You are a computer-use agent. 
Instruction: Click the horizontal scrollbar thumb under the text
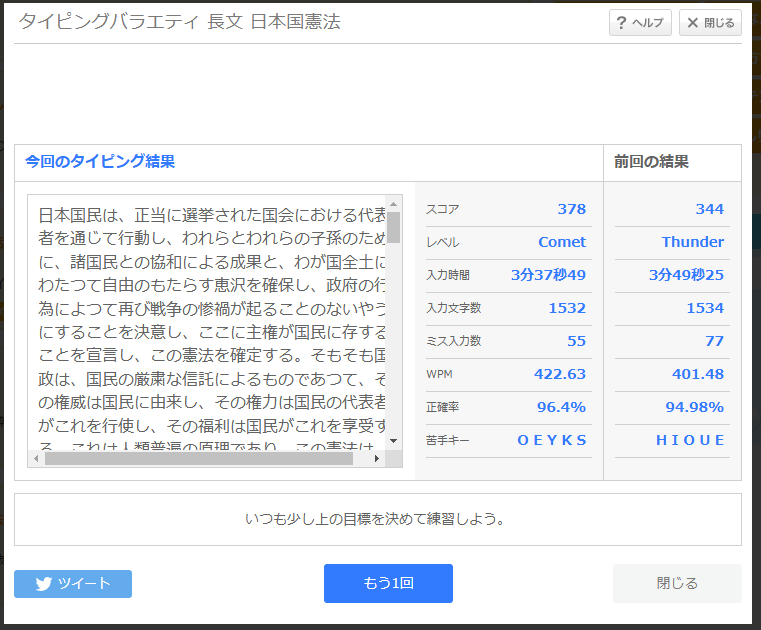pyautogui.click(x=198, y=459)
